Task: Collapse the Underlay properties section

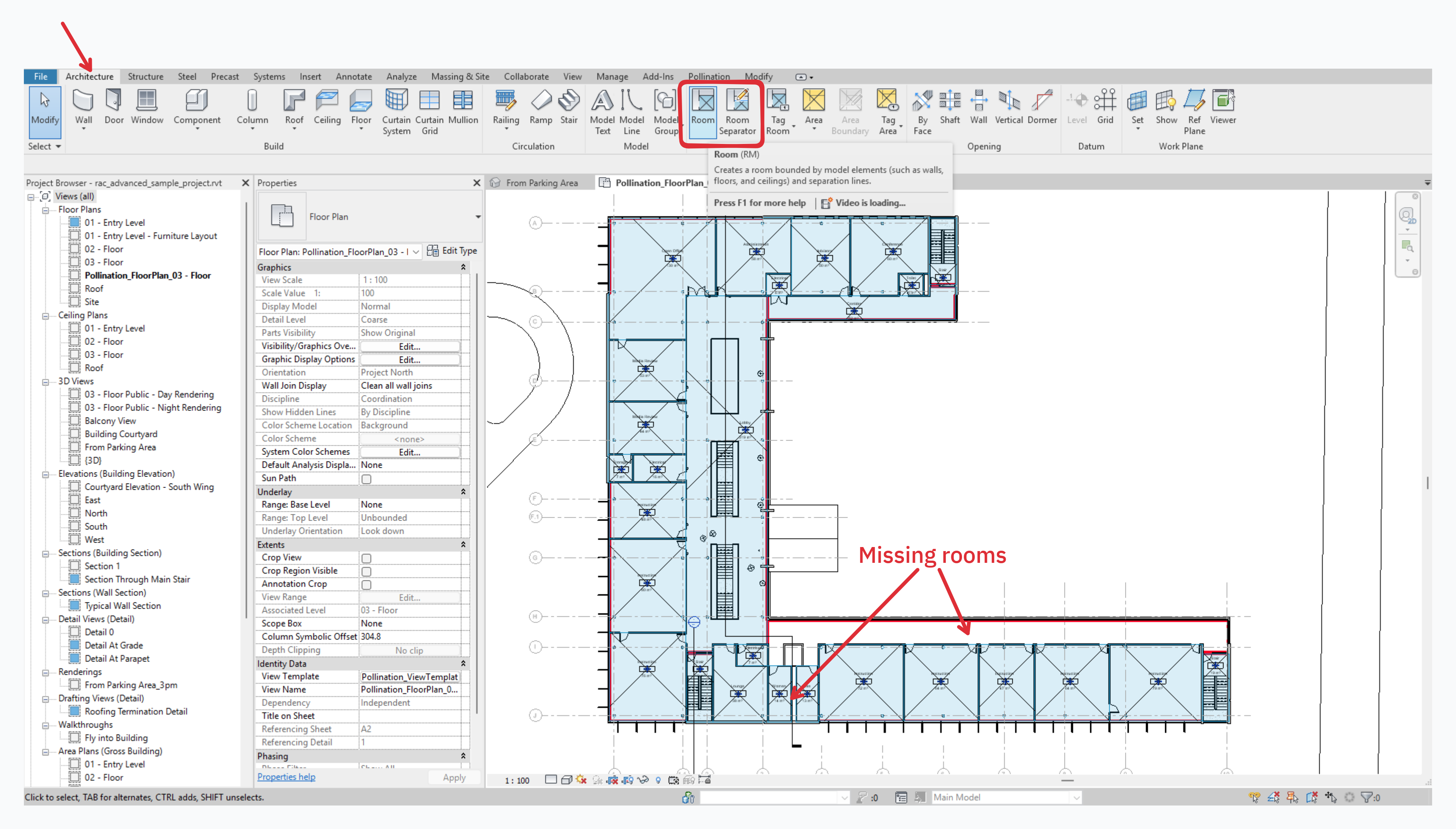Action: (462, 492)
